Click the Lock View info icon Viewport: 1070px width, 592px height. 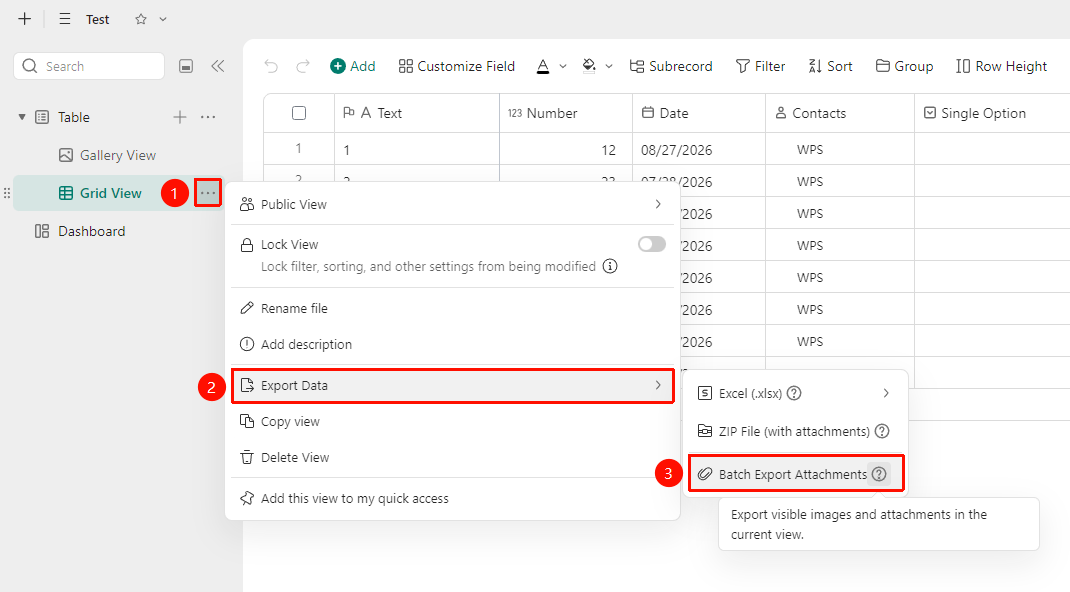610,266
